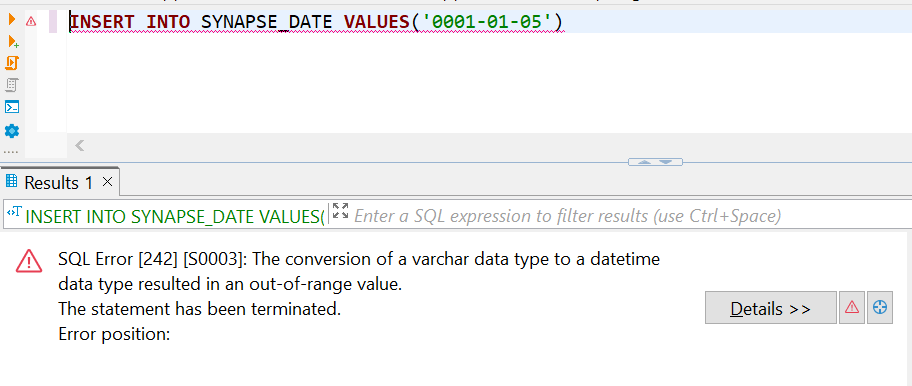Image resolution: width=912 pixels, height=386 pixels.
Task: Close the Results 1 tab
Action: (107, 182)
